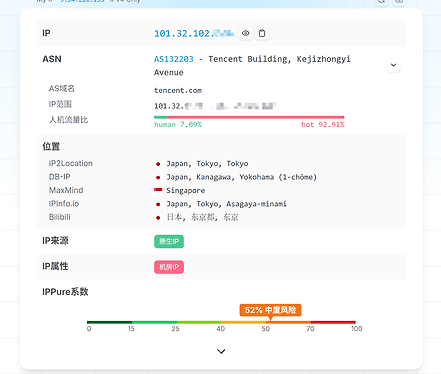Select 'Japan, Tokyo, Tokyo' IP2Location entry
Image resolution: width=441 pixels, height=374 pixels.
207,164
